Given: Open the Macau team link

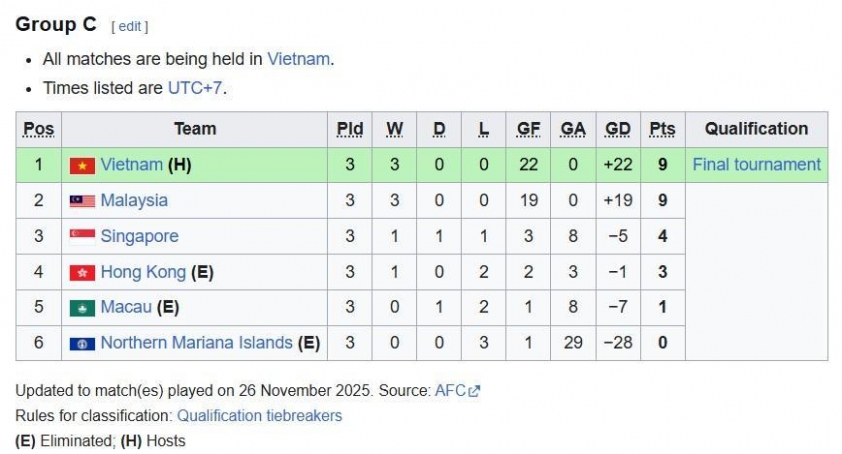Looking at the screenshot, I should tap(126, 308).
